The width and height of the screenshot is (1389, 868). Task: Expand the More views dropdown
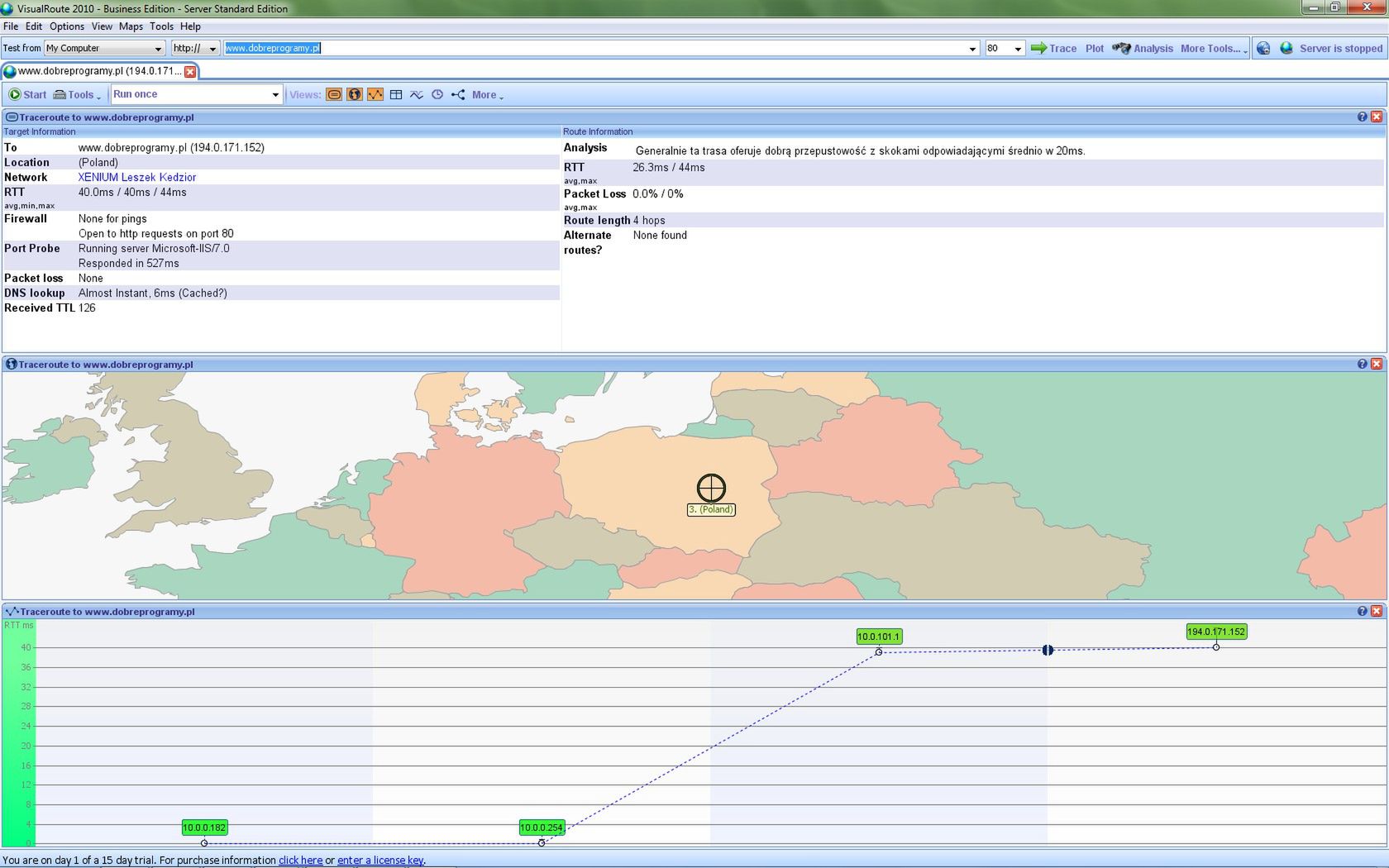[x=488, y=95]
